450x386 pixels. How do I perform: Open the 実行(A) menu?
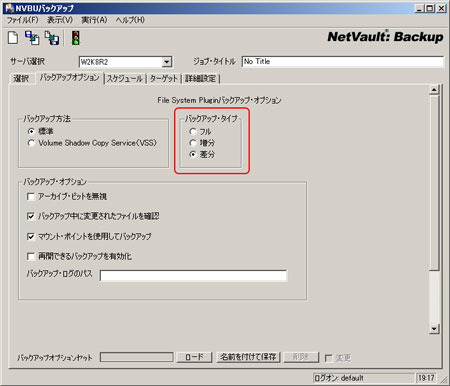(x=94, y=20)
